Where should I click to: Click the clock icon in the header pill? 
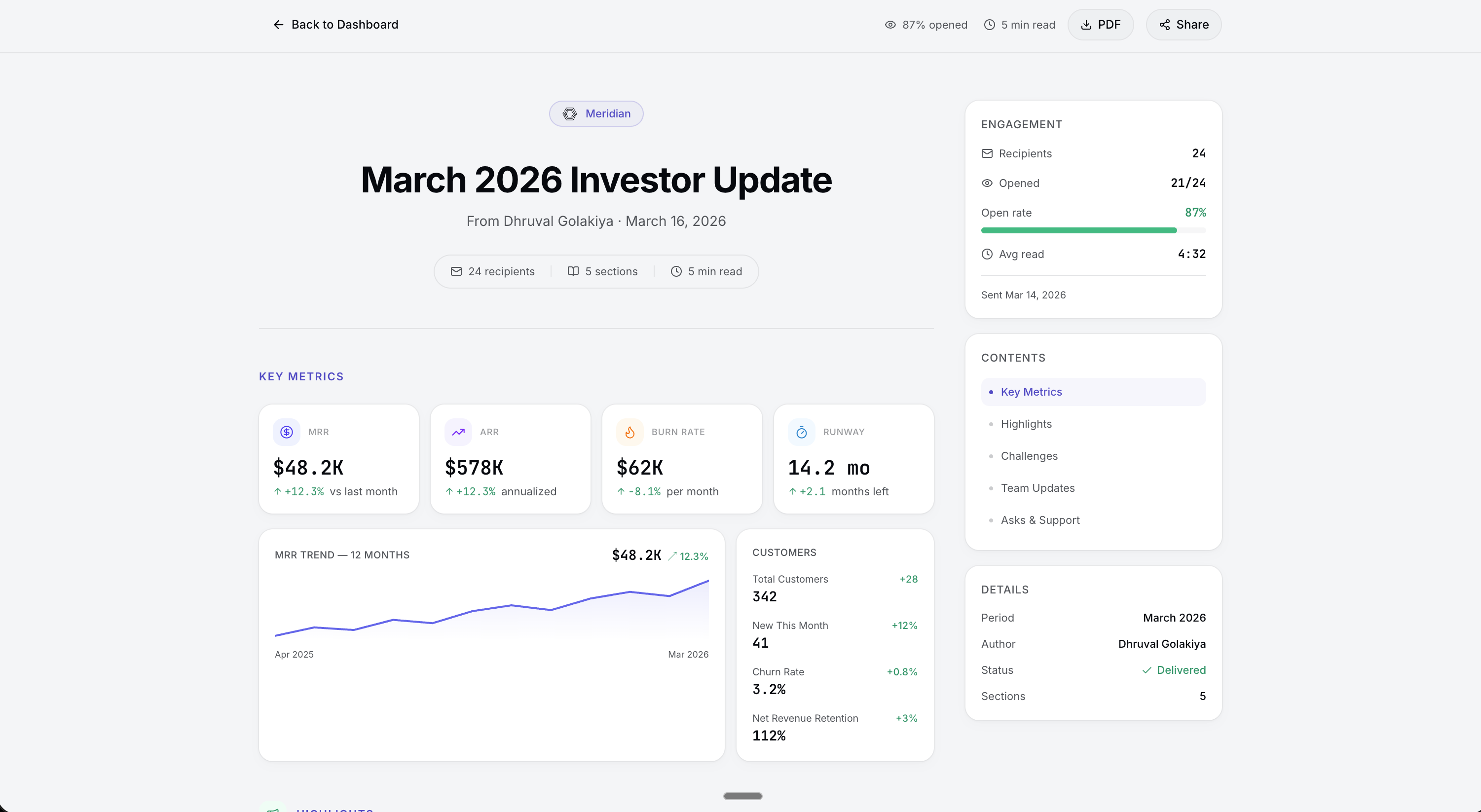676,271
